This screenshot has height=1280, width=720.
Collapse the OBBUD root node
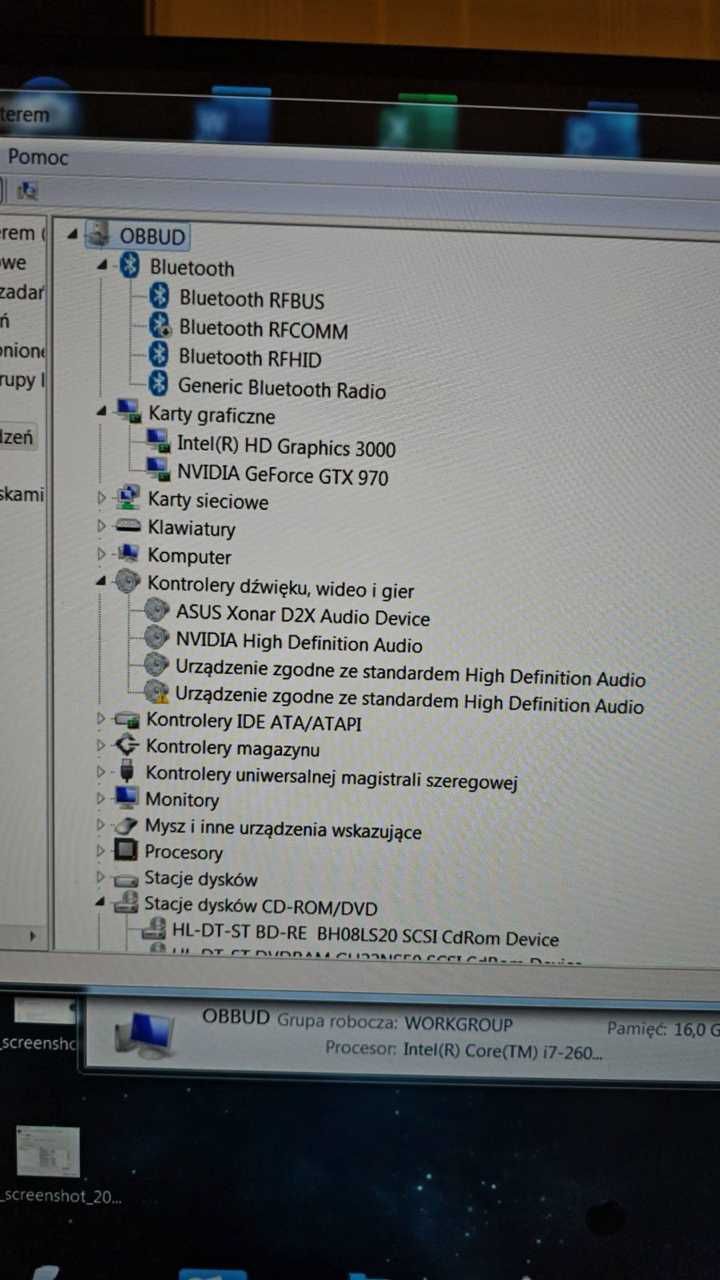click(x=72, y=235)
